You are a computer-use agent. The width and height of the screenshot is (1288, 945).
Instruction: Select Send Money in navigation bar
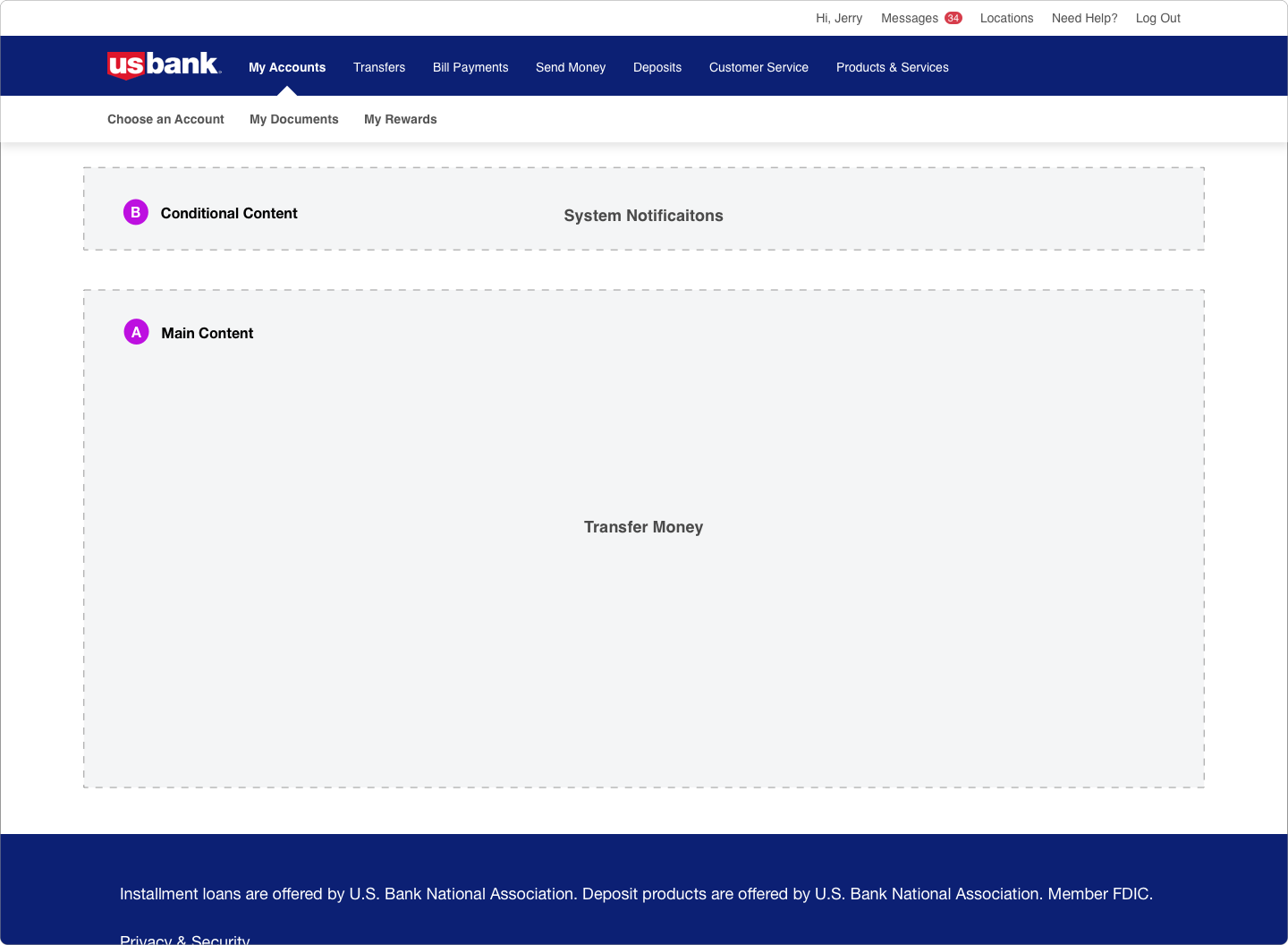(x=571, y=67)
